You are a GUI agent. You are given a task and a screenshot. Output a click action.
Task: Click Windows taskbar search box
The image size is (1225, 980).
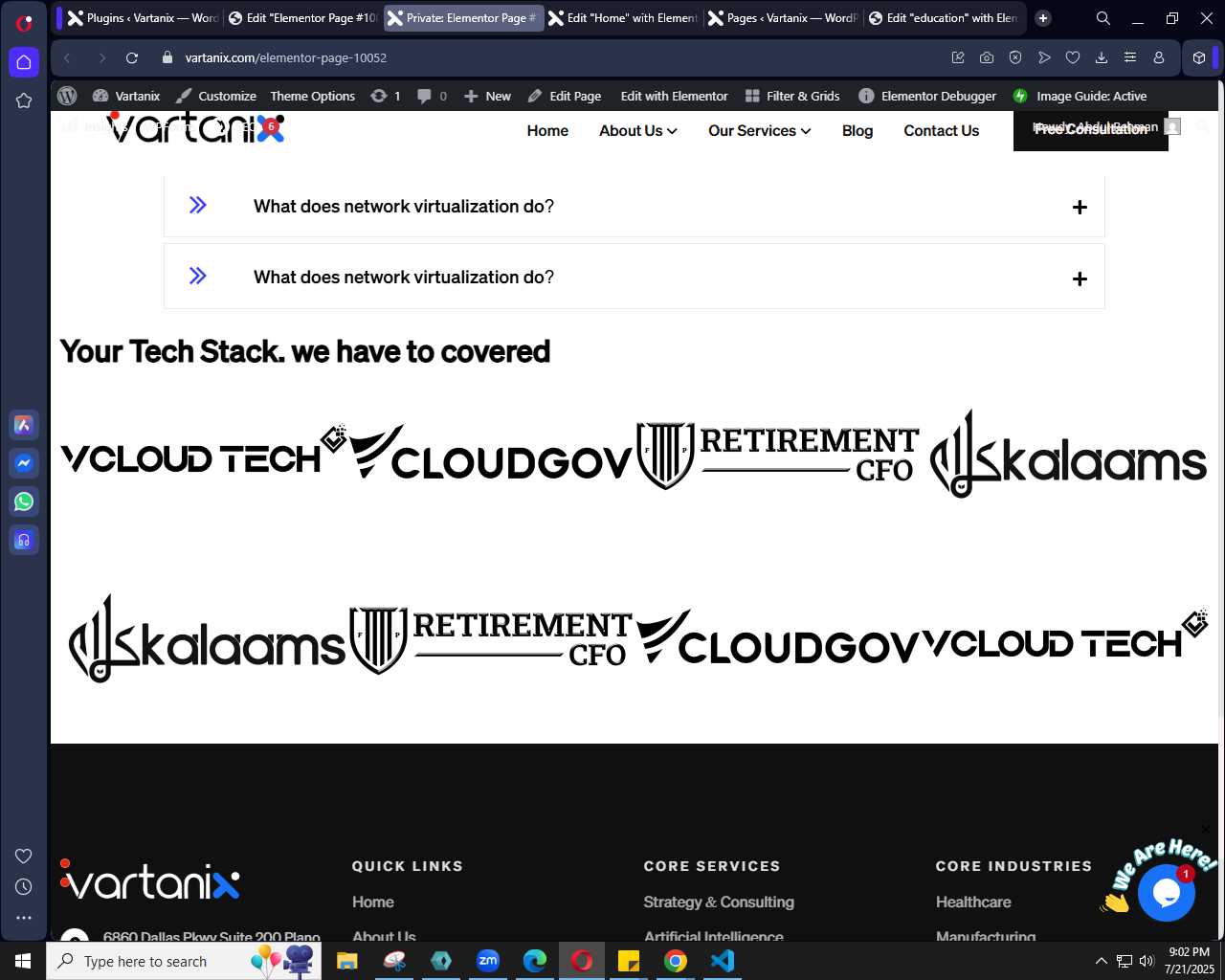[184, 961]
